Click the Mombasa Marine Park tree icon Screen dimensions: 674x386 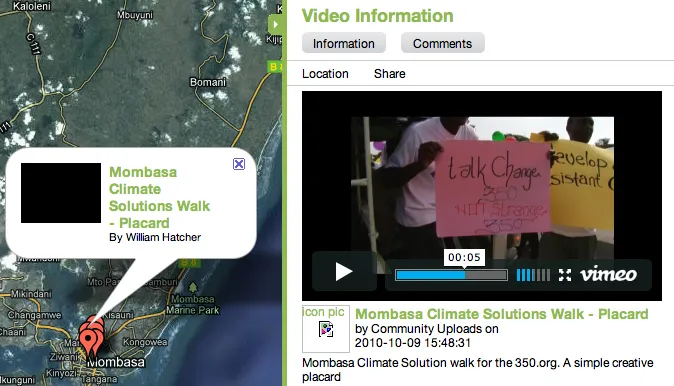coord(193,287)
